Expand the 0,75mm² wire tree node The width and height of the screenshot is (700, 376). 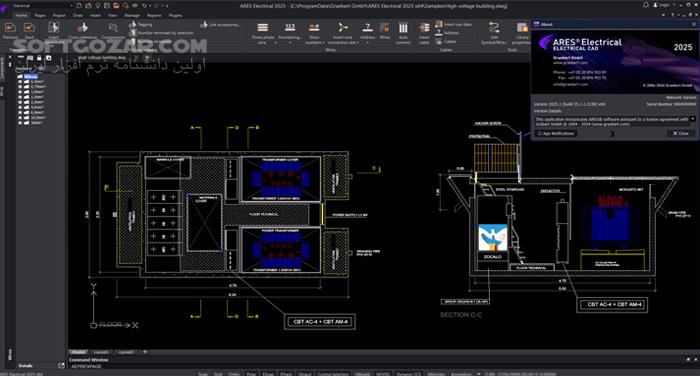20,87
